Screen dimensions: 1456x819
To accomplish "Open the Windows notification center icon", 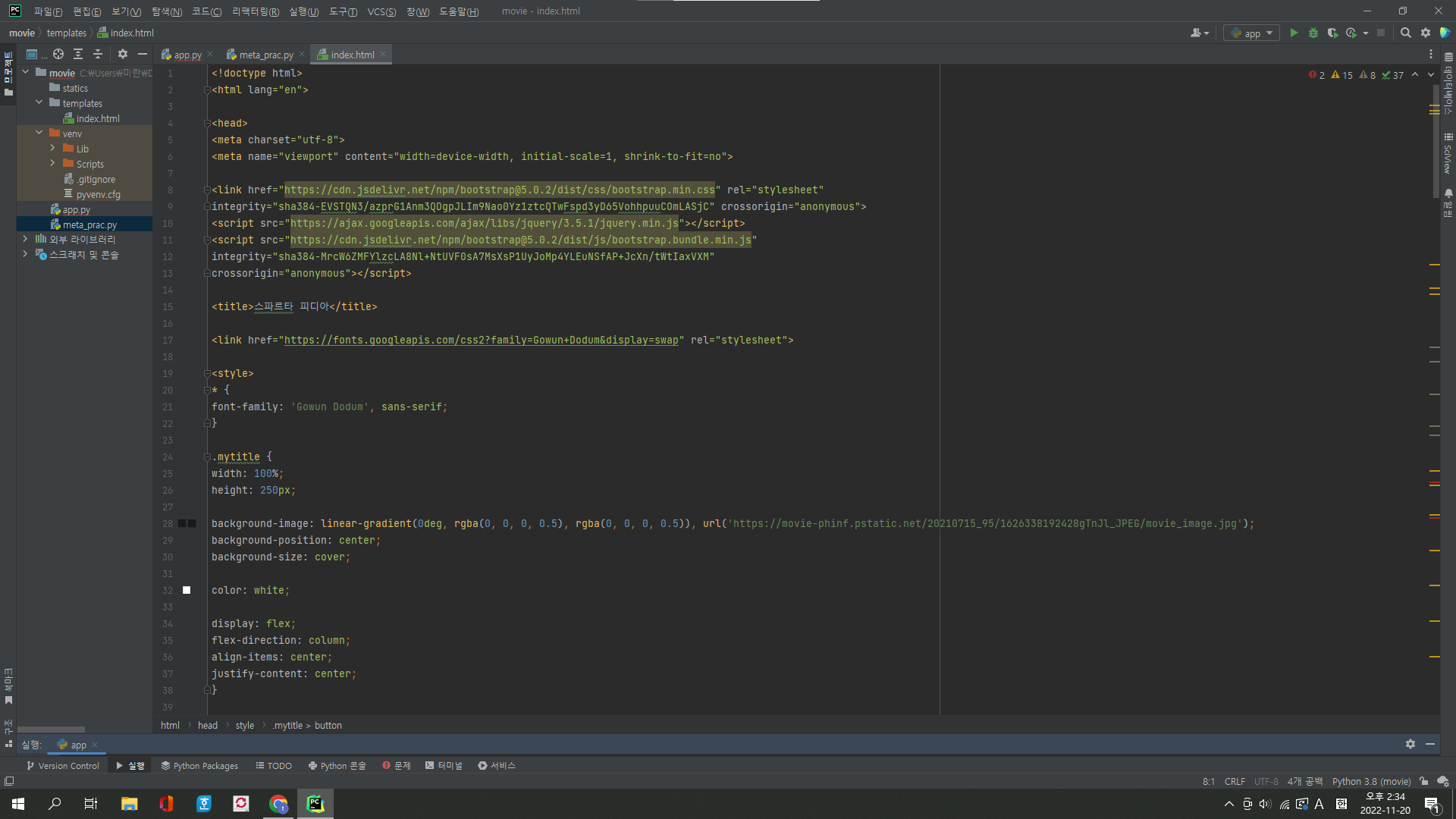I will click(x=1432, y=805).
